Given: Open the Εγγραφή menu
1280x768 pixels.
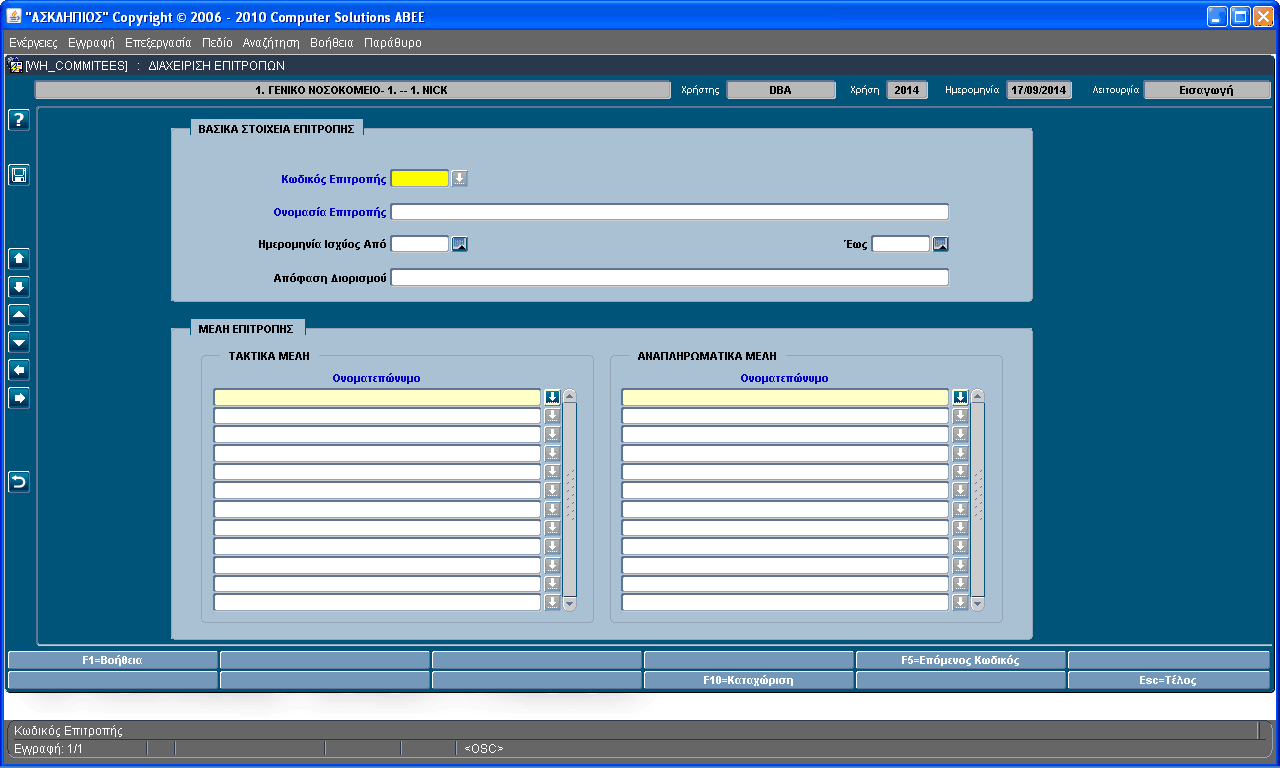Looking at the screenshot, I should (91, 43).
